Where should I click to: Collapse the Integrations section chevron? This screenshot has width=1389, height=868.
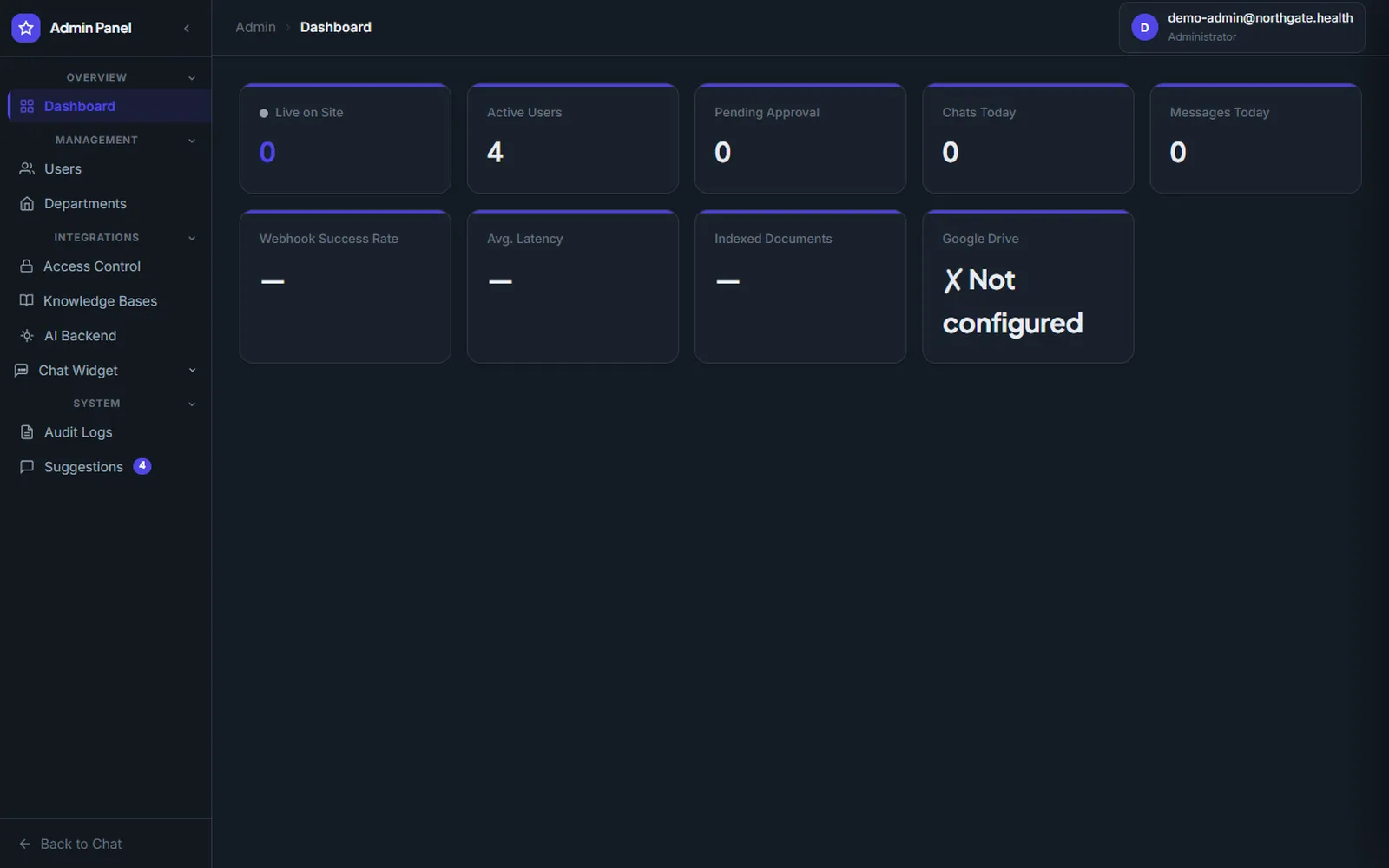tap(192, 238)
